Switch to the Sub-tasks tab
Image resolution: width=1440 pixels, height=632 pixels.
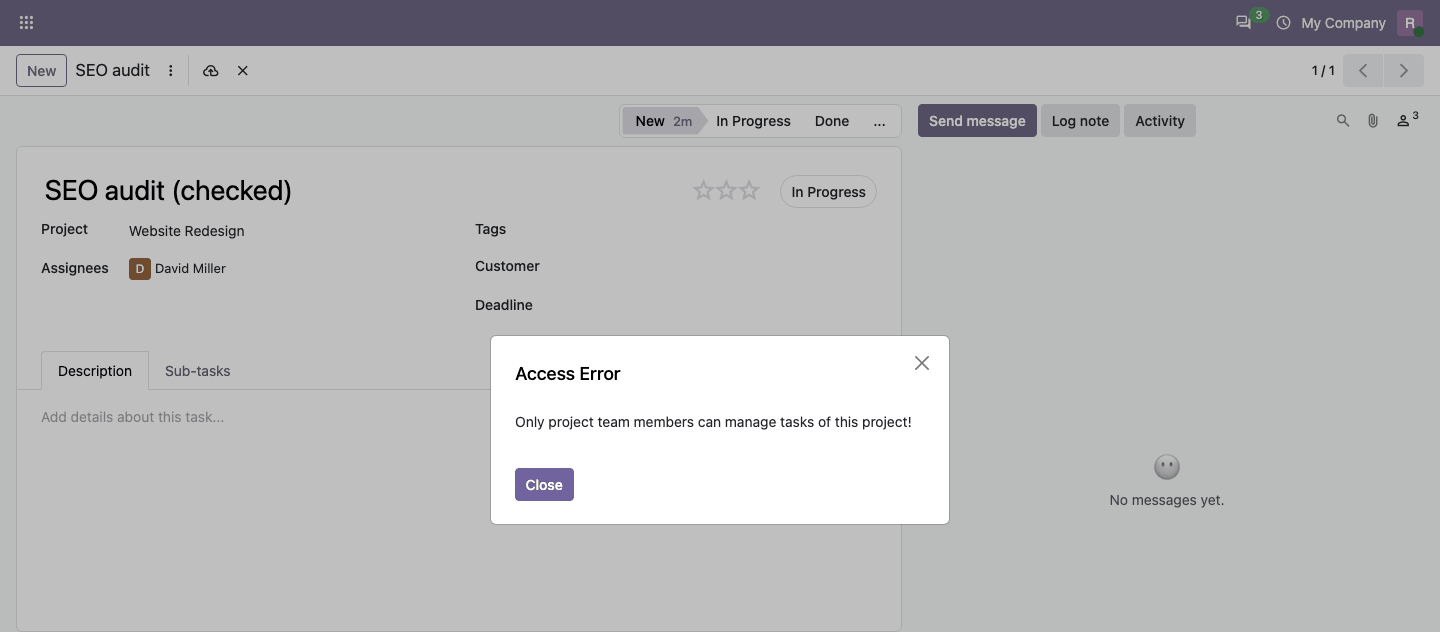198,371
